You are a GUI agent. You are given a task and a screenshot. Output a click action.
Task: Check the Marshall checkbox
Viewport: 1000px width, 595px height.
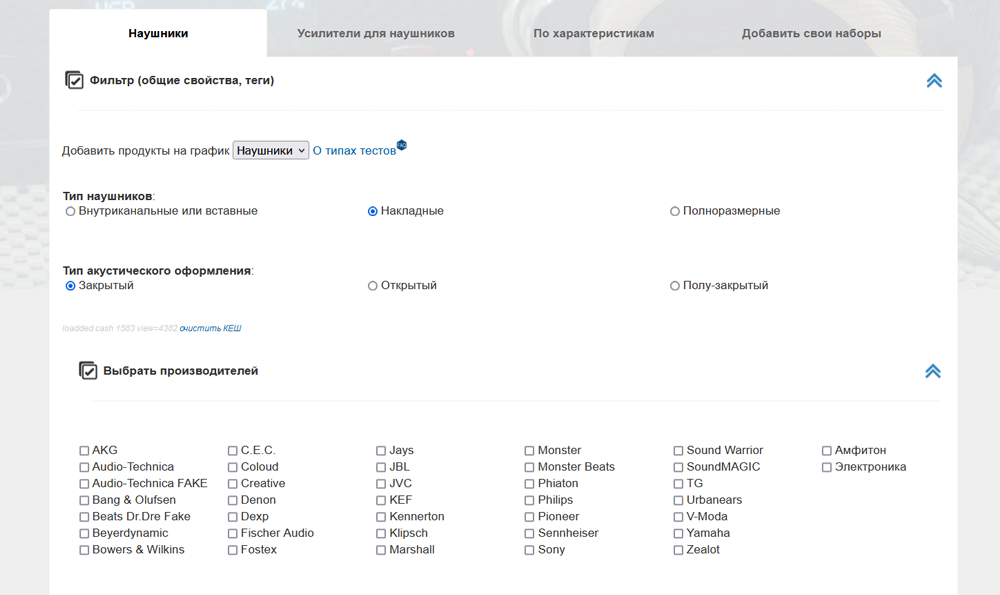pos(381,550)
